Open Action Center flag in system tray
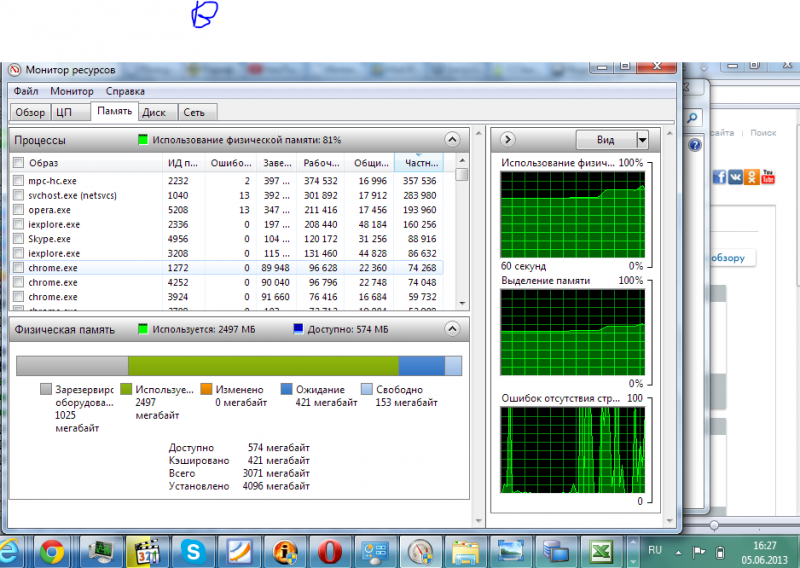 [698, 552]
